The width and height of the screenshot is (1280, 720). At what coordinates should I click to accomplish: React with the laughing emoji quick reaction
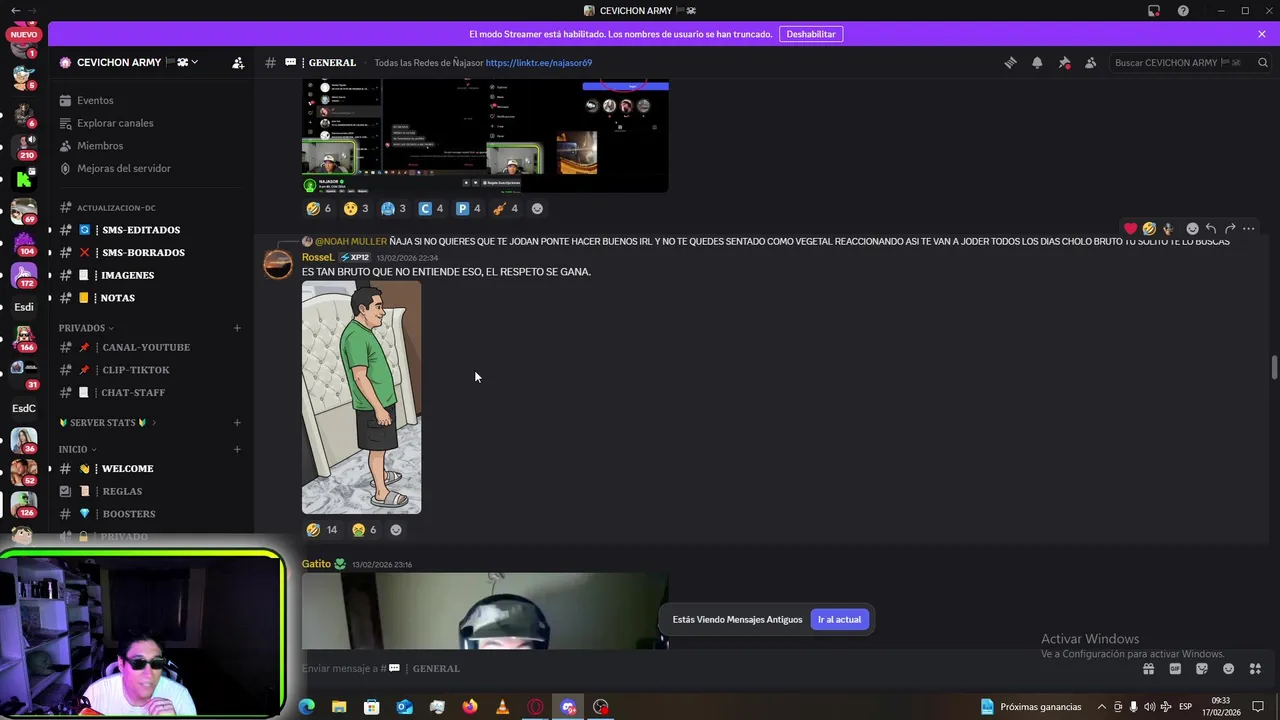(1149, 229)
